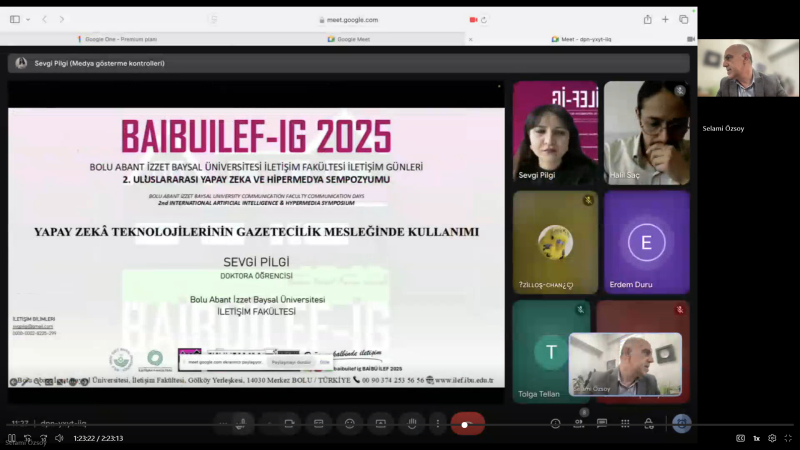Go back in Safari history
The height and width of the screenshot is (450, 800).
pyautogui.click(x=44, y=19)
